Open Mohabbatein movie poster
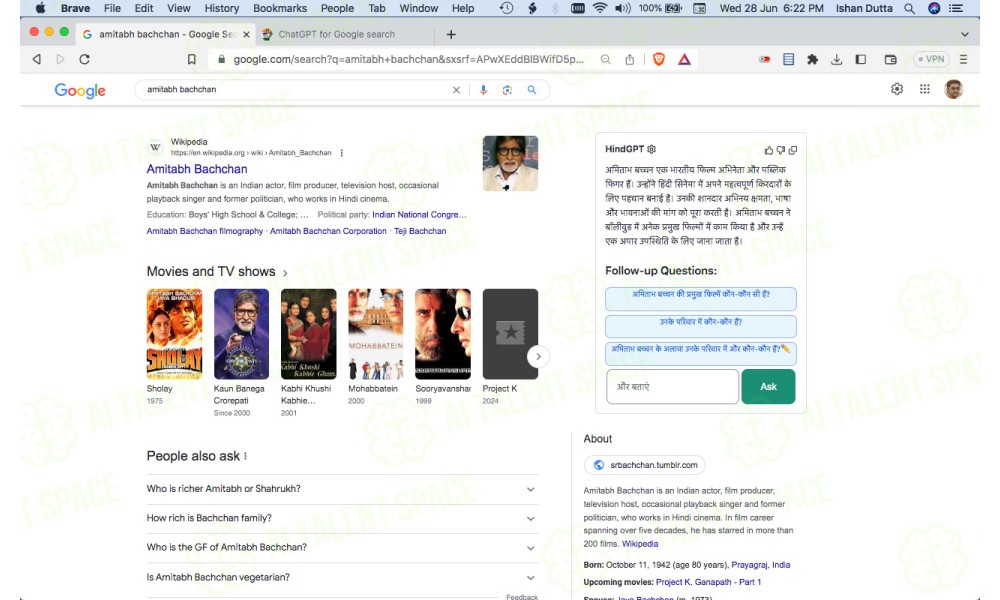Screen dimensions: 1000x600 pos(376,334)
